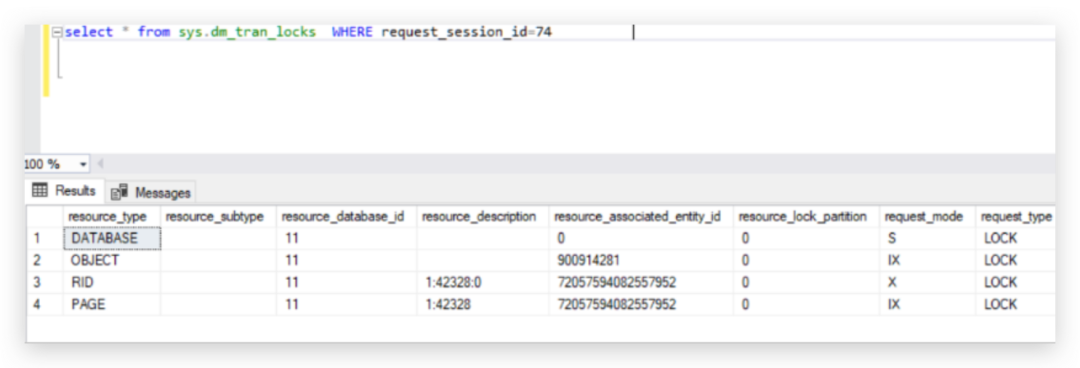Click entity id 72057594082557952 in RID row
This screenshot has width=1080, height=368.
click(x=641, y=283)
